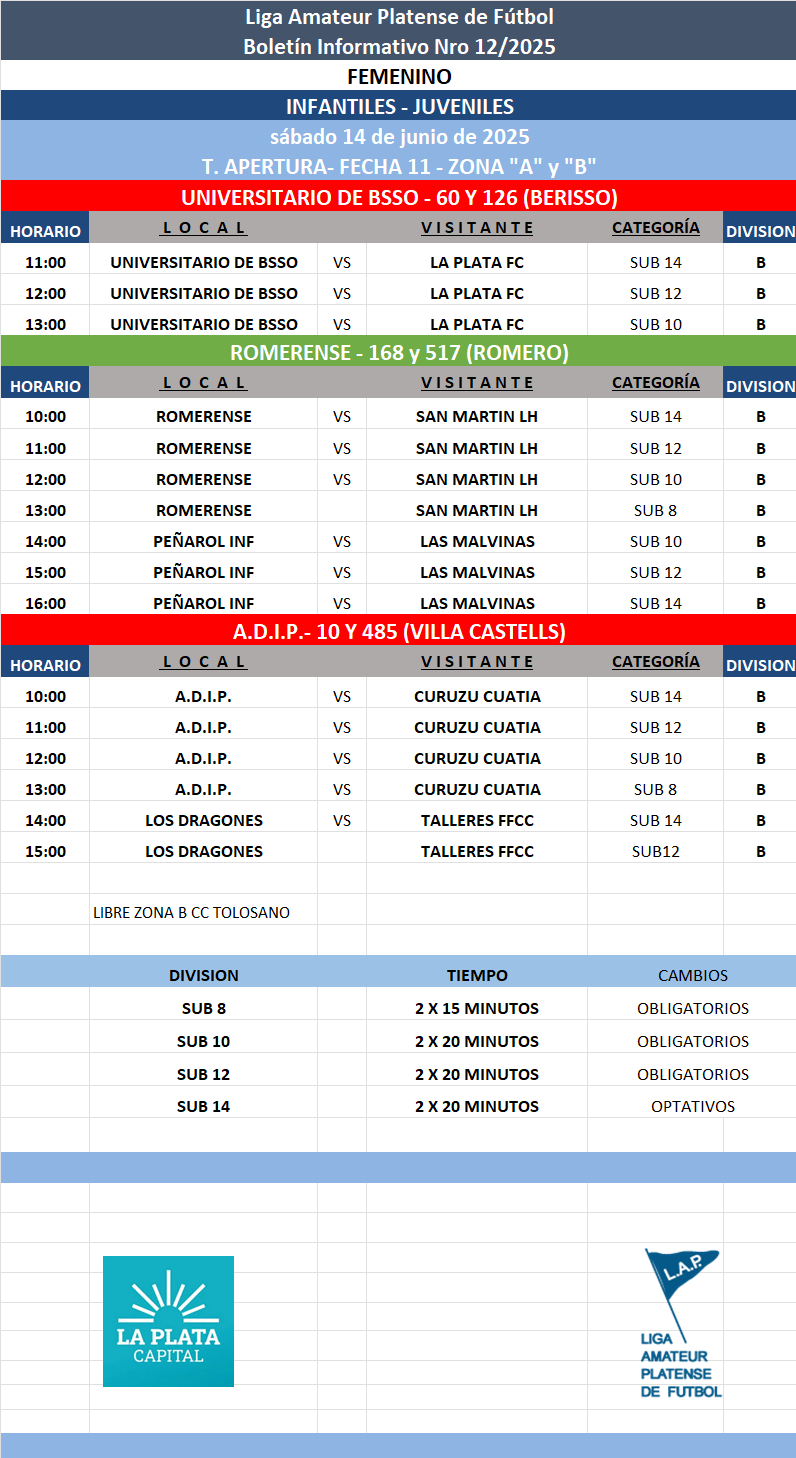Screen dimensions: 796x1458
Task: Select the TIEMPO column header
Action: [x=477, y=975]
